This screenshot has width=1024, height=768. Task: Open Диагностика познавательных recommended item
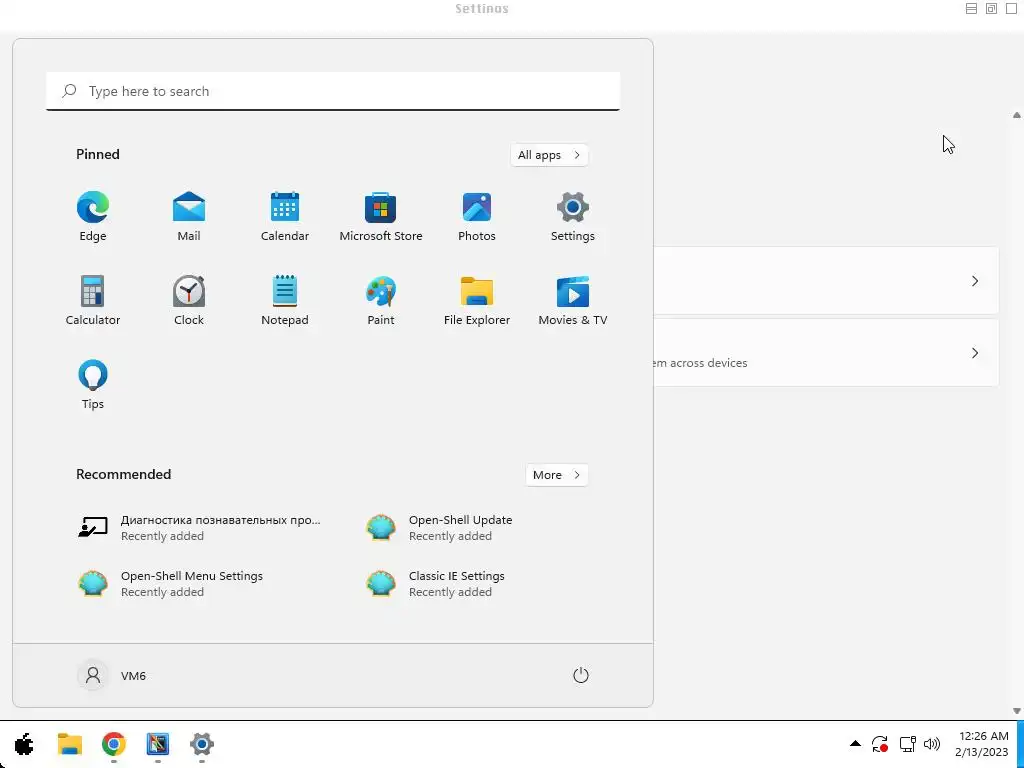200,528
